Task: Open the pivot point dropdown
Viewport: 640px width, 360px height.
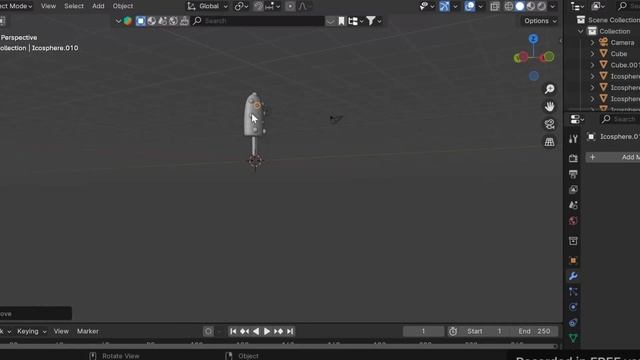Action: pyautogui.click(x=241, y=6)
